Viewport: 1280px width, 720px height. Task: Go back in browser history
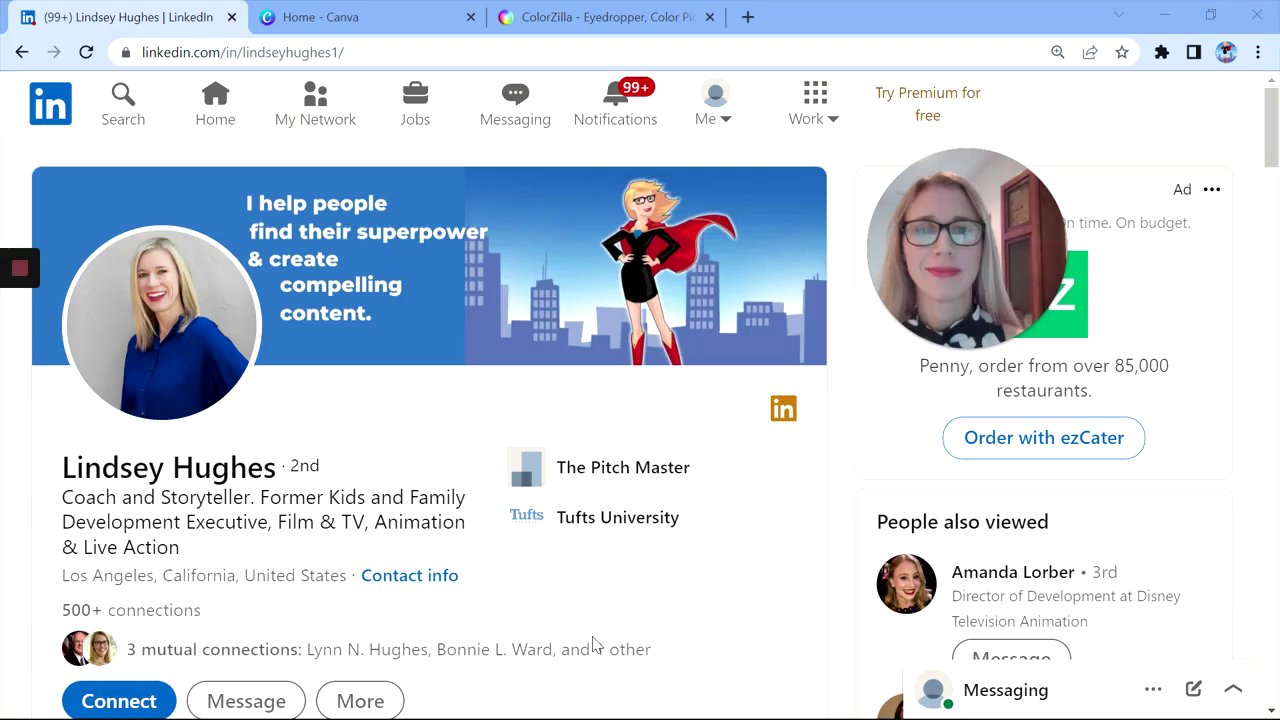(22, 52)
